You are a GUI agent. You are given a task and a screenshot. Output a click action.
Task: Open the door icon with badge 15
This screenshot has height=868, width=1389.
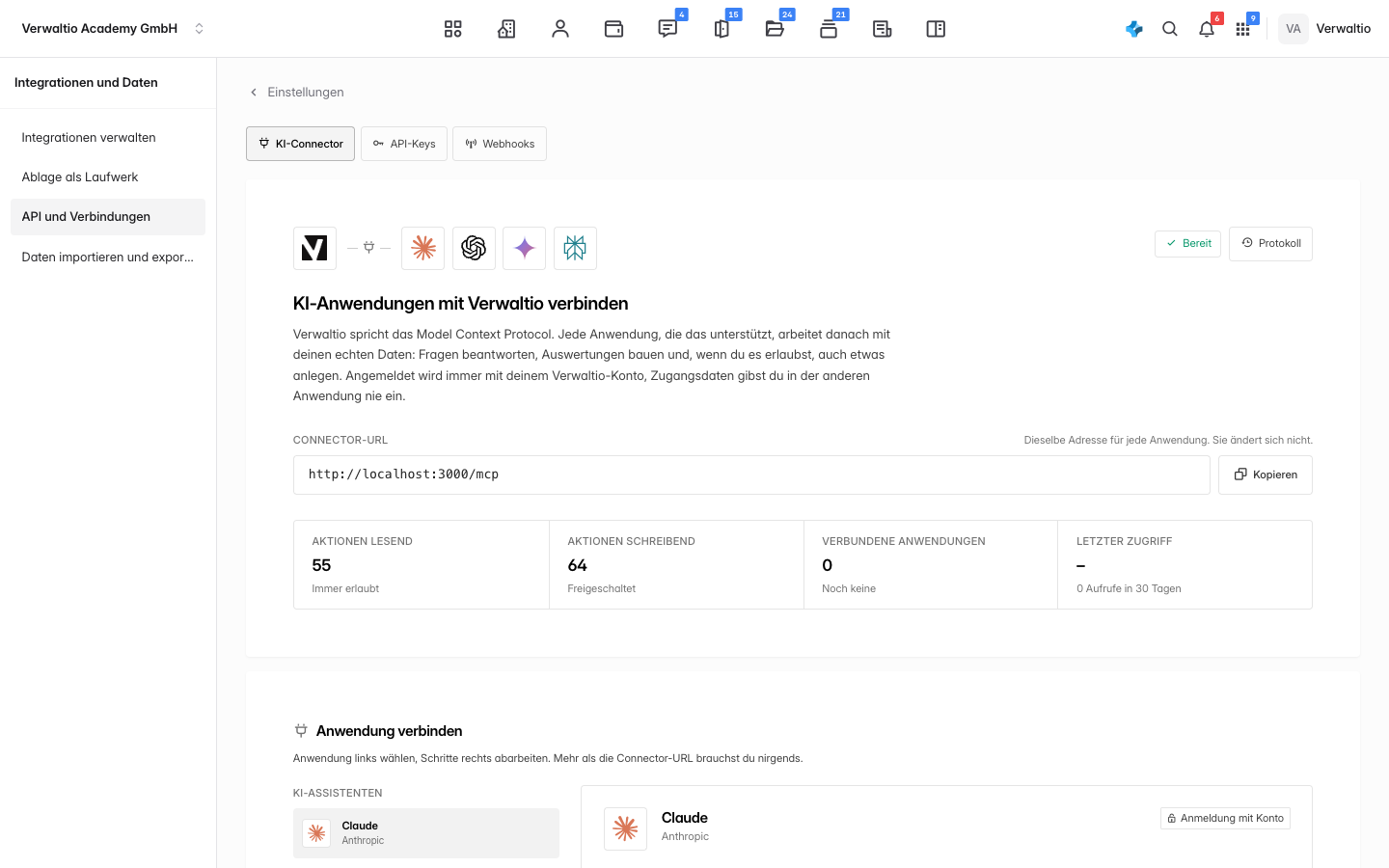tap(722, 29)
